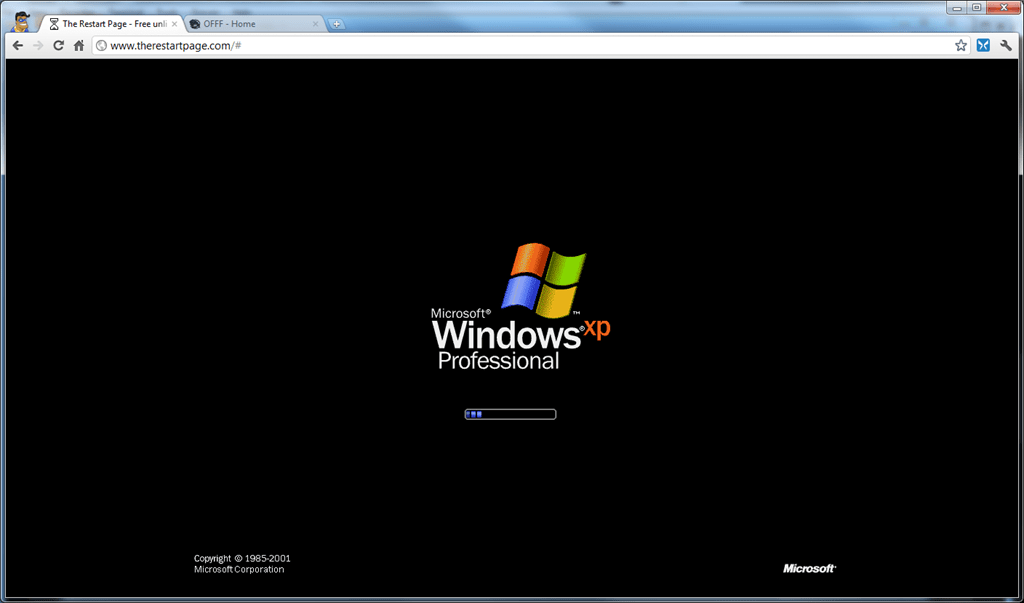Open the browser home page
Screen dimensions: 1024x603
[x=79, y=45]
